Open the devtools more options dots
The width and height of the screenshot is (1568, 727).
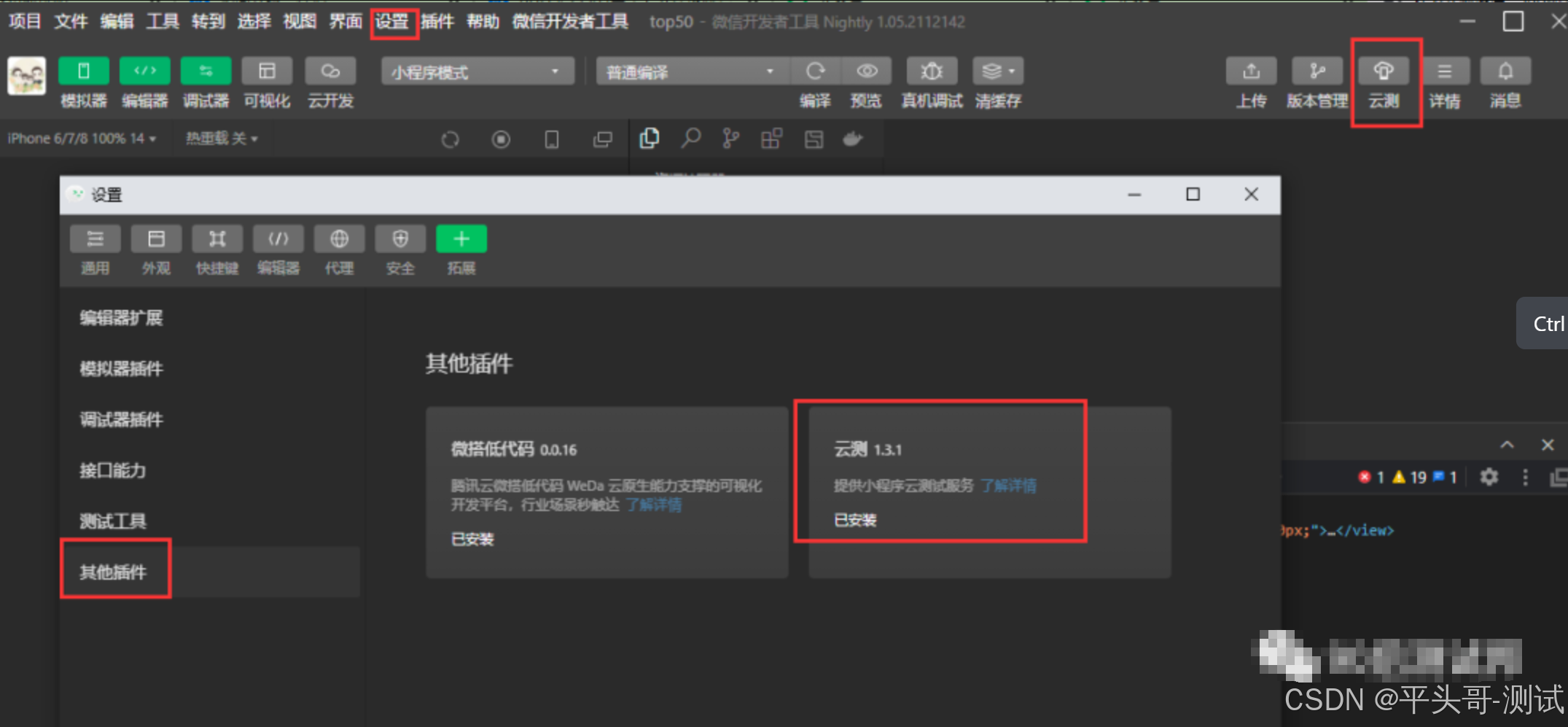click(x=1526, y=477)
